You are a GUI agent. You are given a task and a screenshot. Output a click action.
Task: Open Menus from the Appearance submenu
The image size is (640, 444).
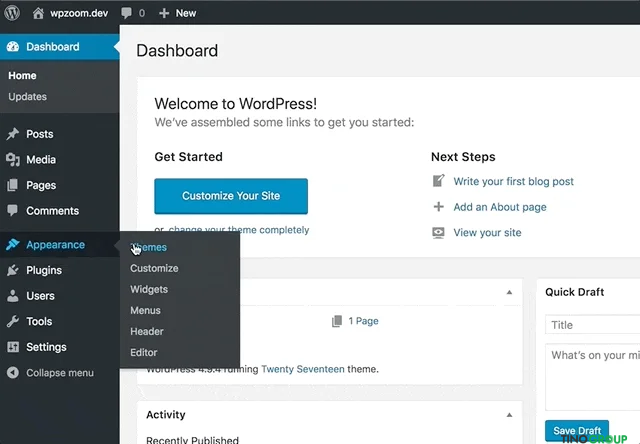(145, 310)
